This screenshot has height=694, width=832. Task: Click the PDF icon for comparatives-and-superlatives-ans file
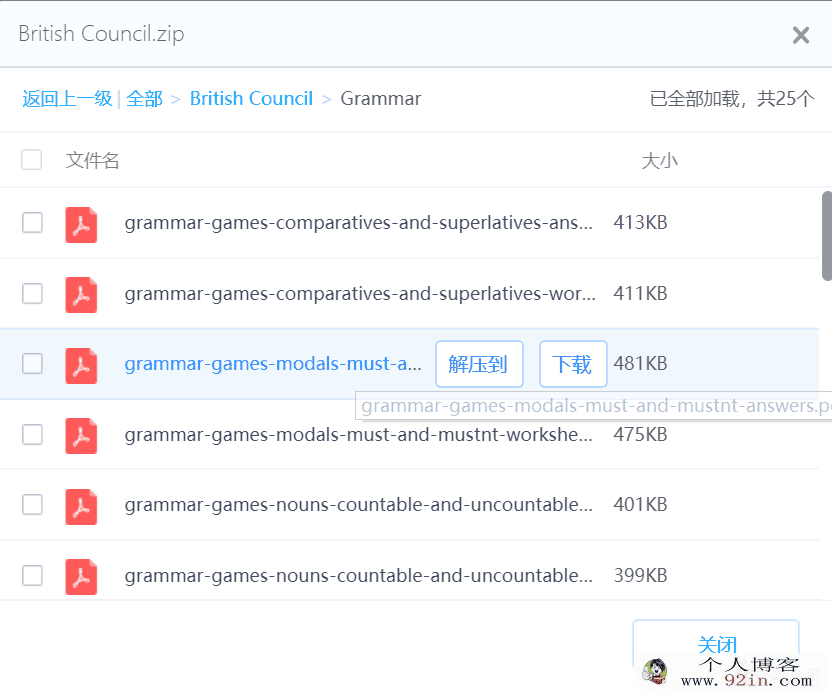[x=81, y=224]
